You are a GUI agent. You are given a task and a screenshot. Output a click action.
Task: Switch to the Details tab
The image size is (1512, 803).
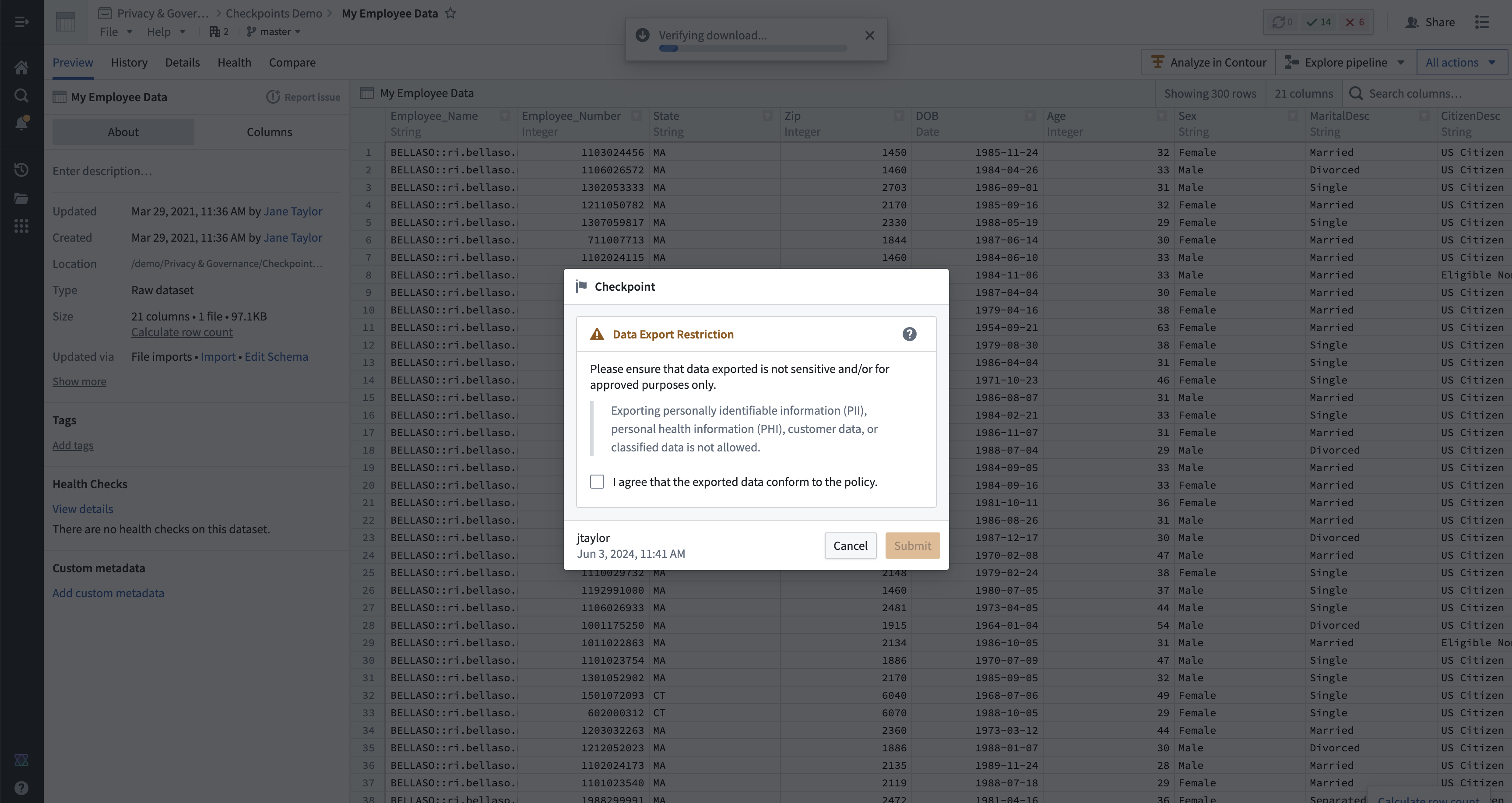click(x=182, y=62)
